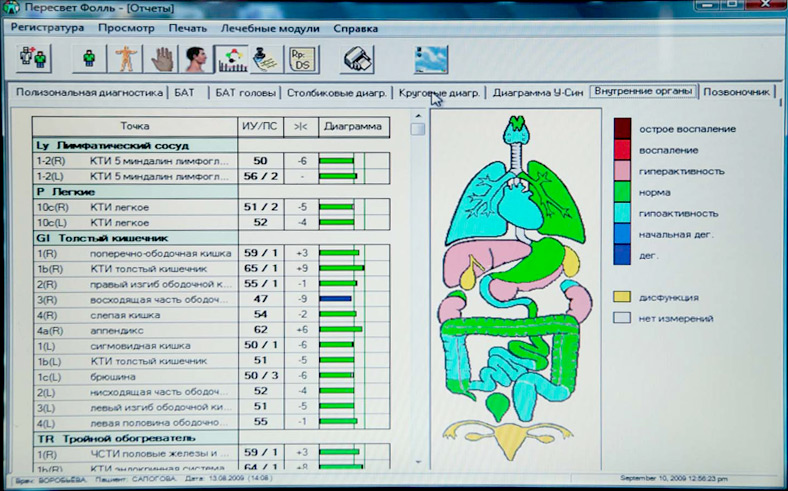Click the patient registration icon with two figures

(33, 59)
